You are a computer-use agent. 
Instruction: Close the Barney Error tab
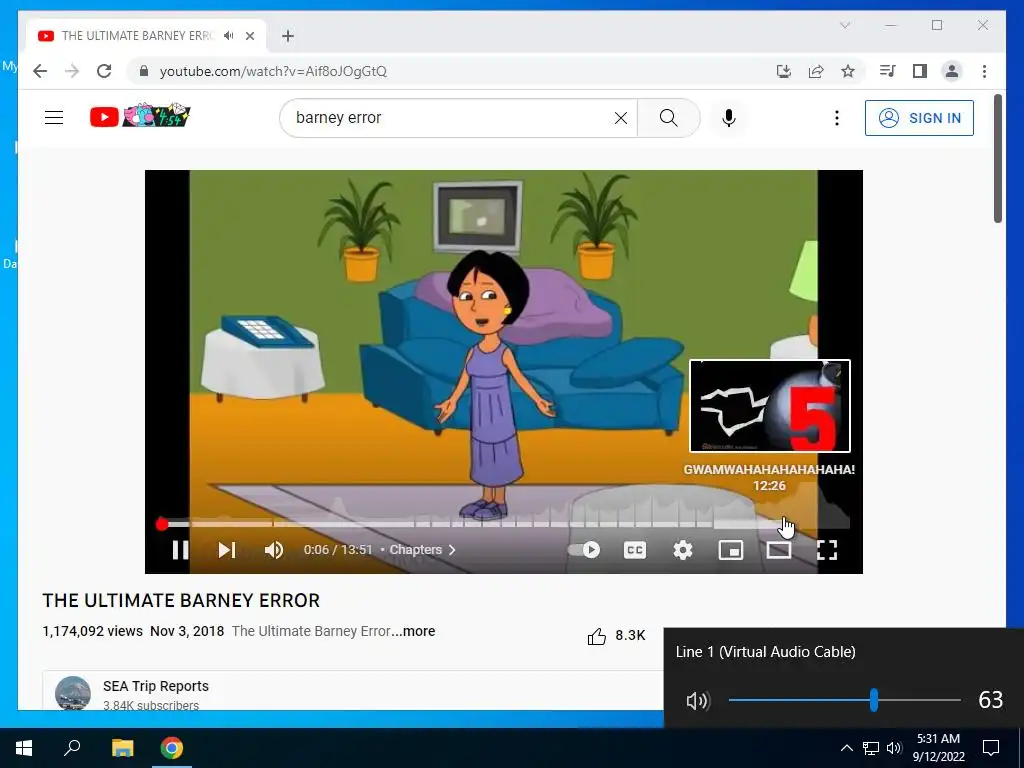point(250,36)
